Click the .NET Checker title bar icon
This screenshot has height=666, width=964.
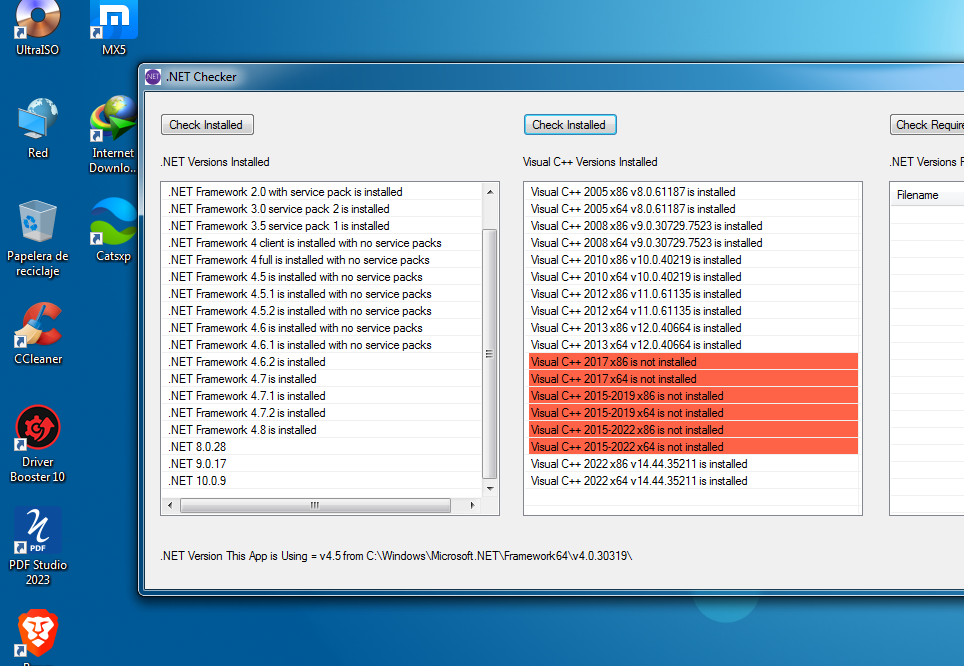[x=153, y=77]
